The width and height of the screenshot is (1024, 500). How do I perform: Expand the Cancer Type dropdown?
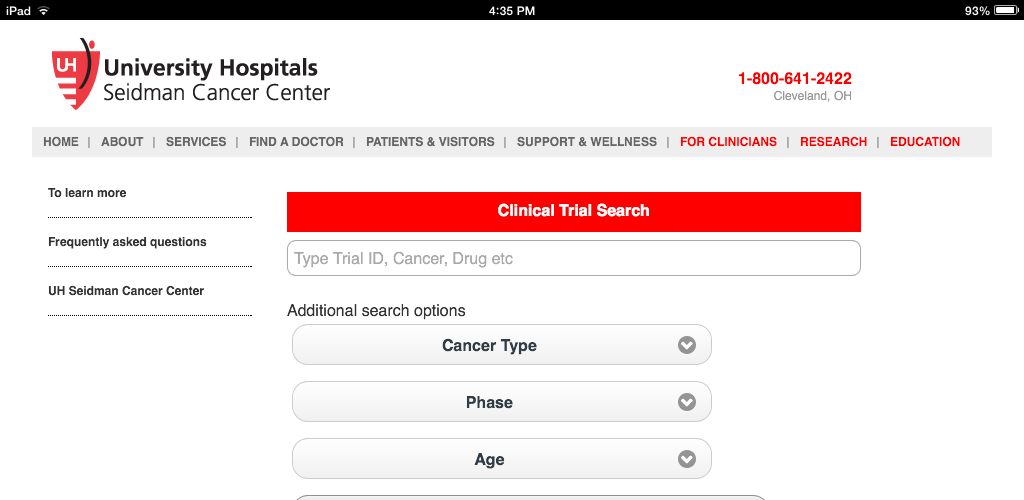point(490,345)
